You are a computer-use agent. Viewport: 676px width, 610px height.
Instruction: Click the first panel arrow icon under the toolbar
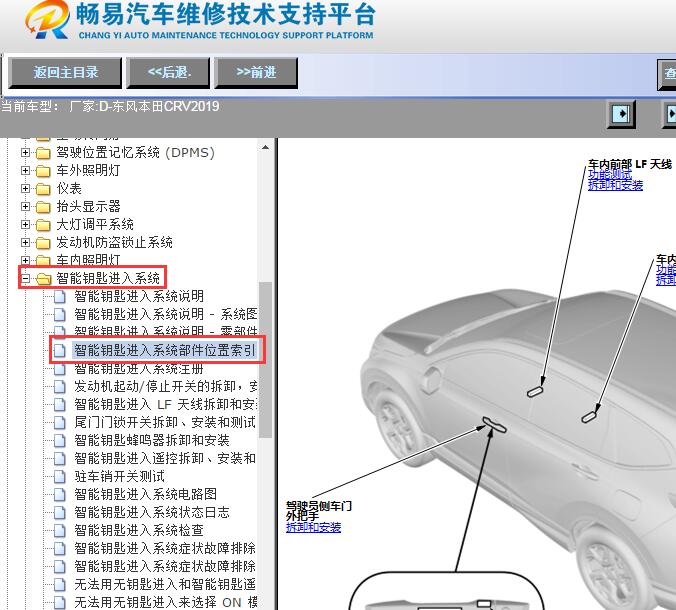click(621, 114)
